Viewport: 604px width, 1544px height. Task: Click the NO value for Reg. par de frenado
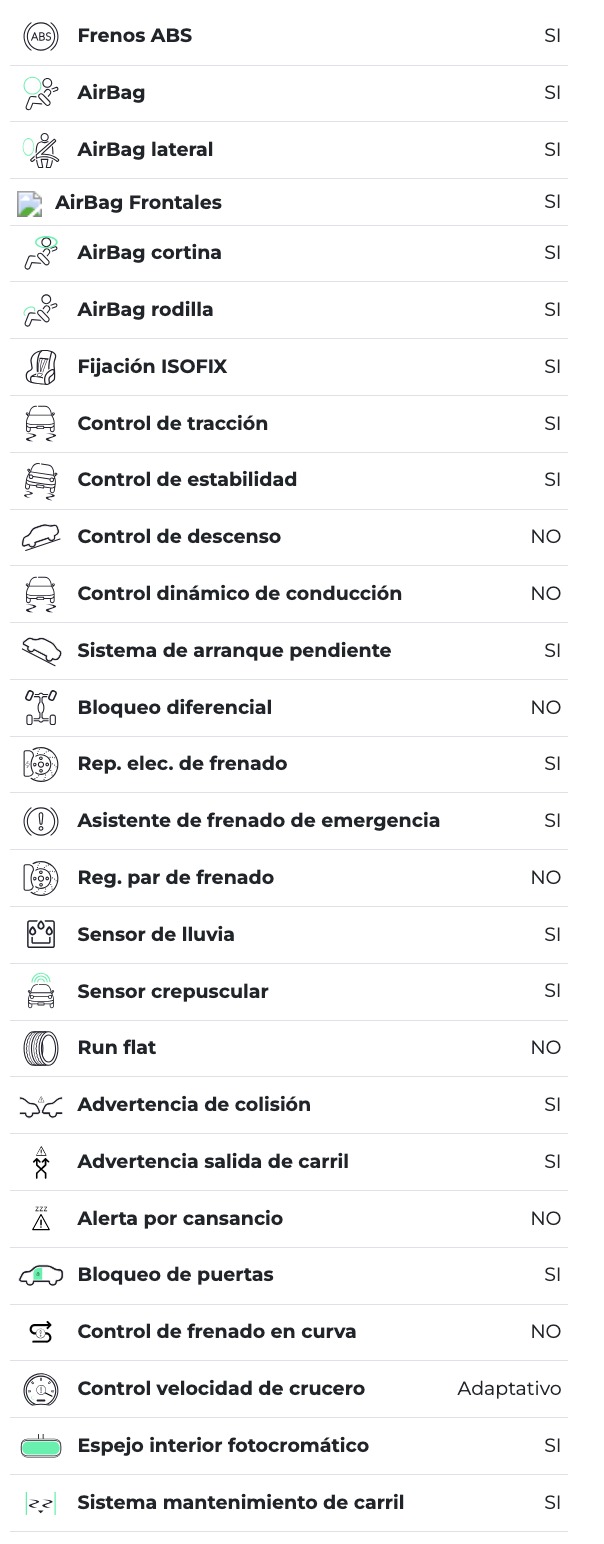pyautogui.click(x=545, y=878)
